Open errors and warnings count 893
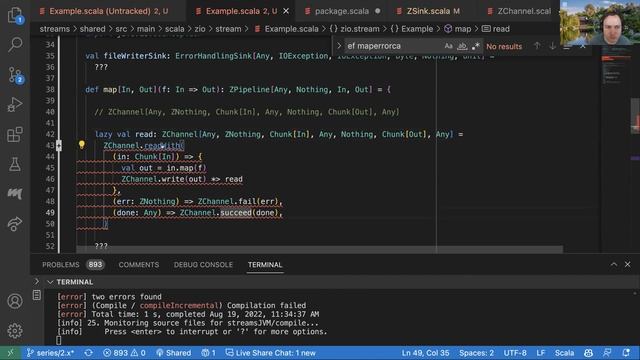 124,353
